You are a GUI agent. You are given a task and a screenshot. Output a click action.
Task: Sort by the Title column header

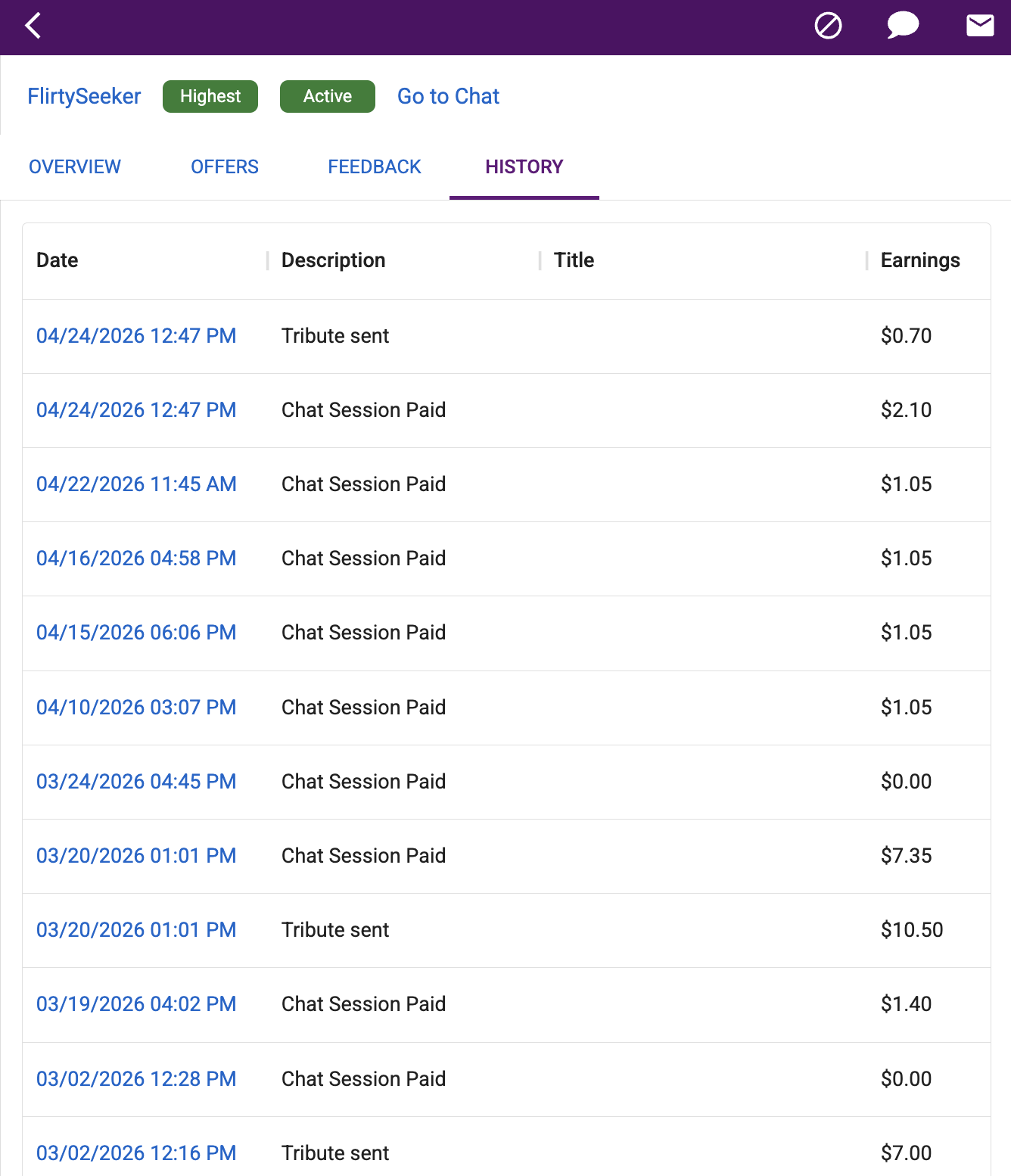pyautogui.click(x=574, y=260)
